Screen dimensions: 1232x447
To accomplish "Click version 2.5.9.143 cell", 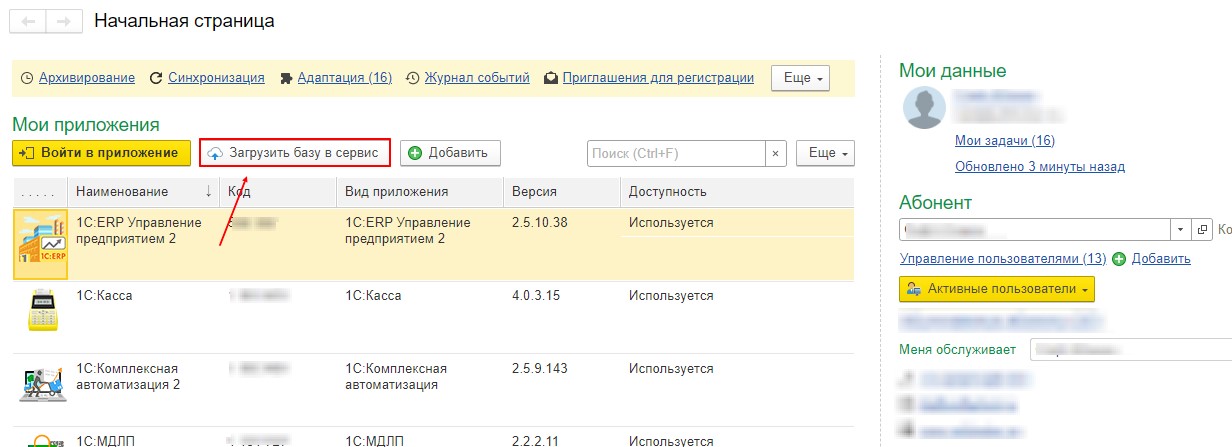I will 540,368.
